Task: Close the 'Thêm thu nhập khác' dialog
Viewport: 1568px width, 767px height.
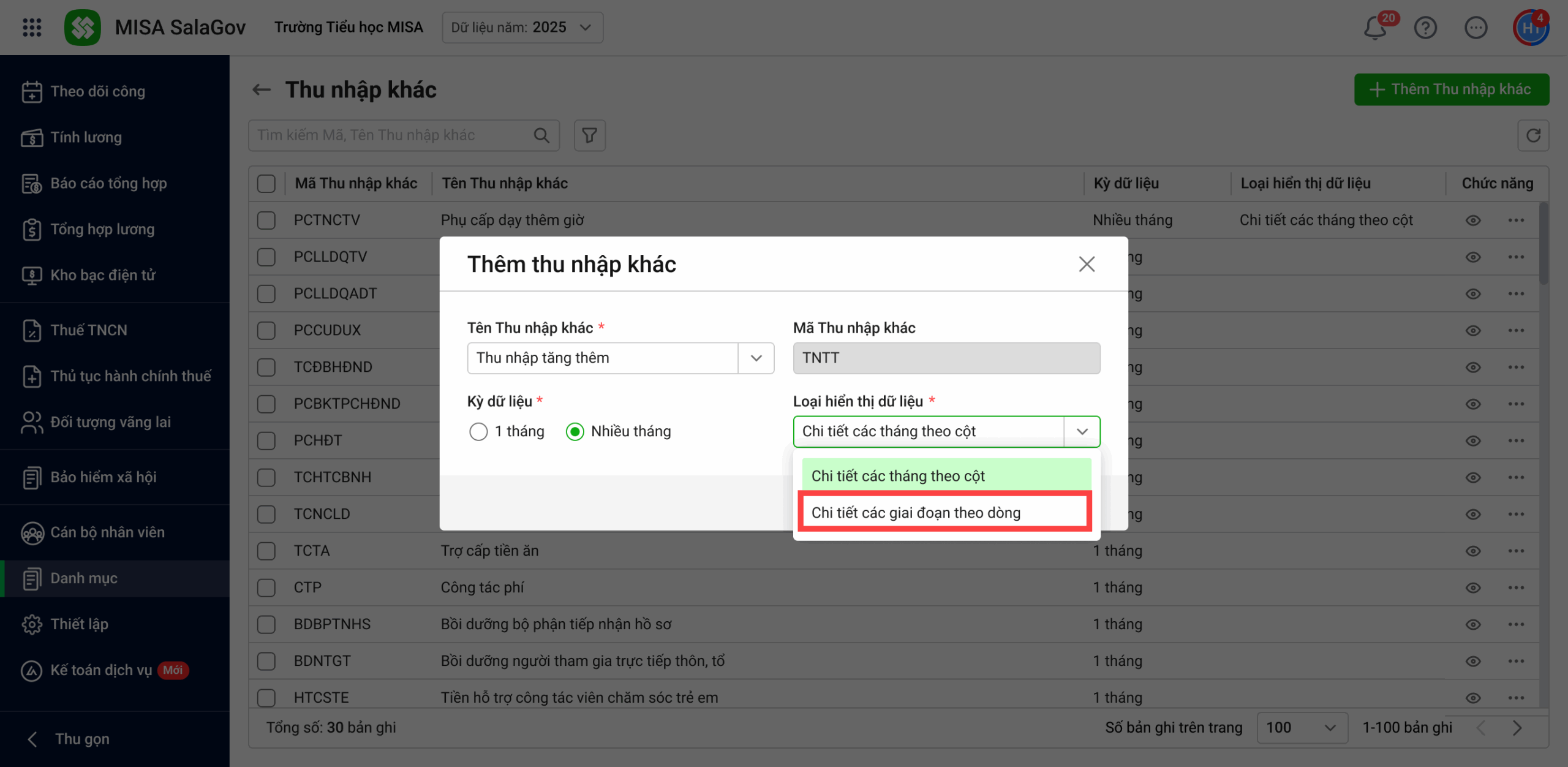Action: click(1087, 265)
